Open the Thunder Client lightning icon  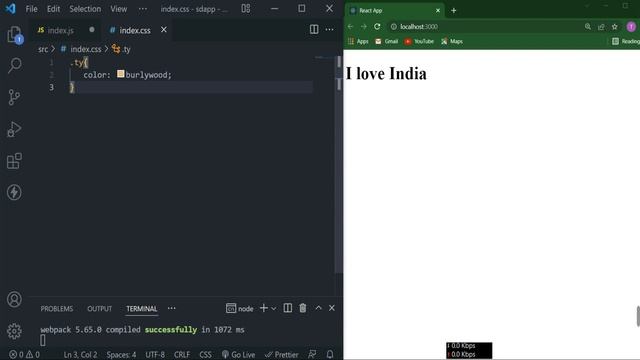pos(14,192)
